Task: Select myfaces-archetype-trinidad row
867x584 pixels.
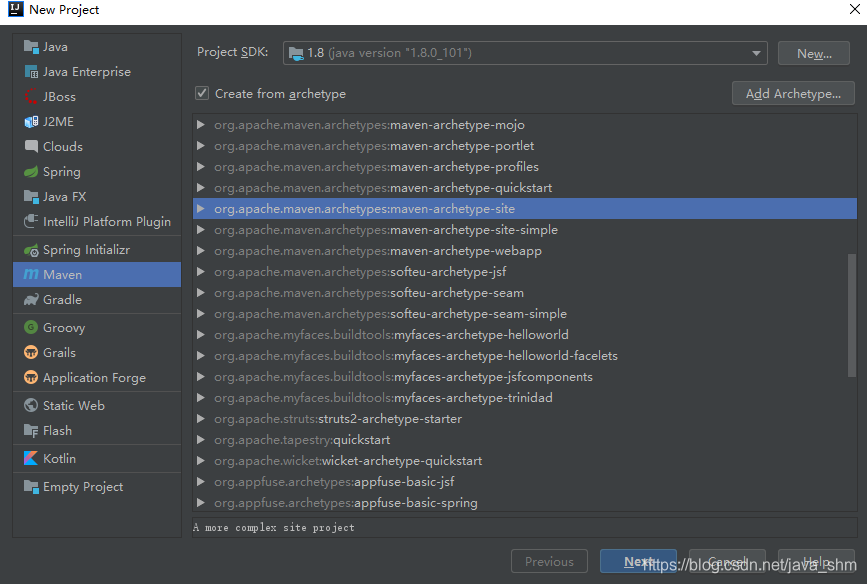Action: coord(525,398)
